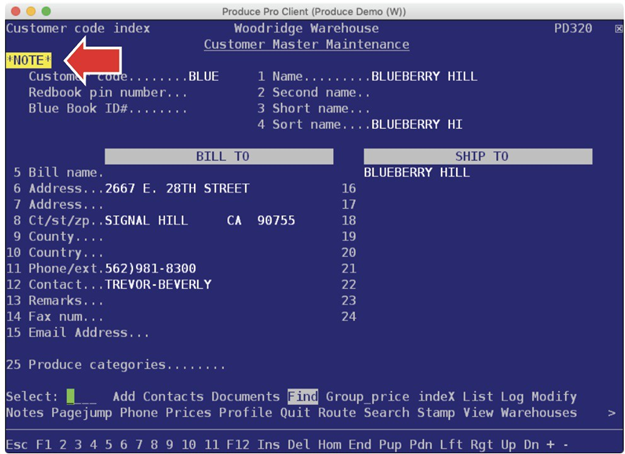Click the more options arrow at menu end

[611, 413]
